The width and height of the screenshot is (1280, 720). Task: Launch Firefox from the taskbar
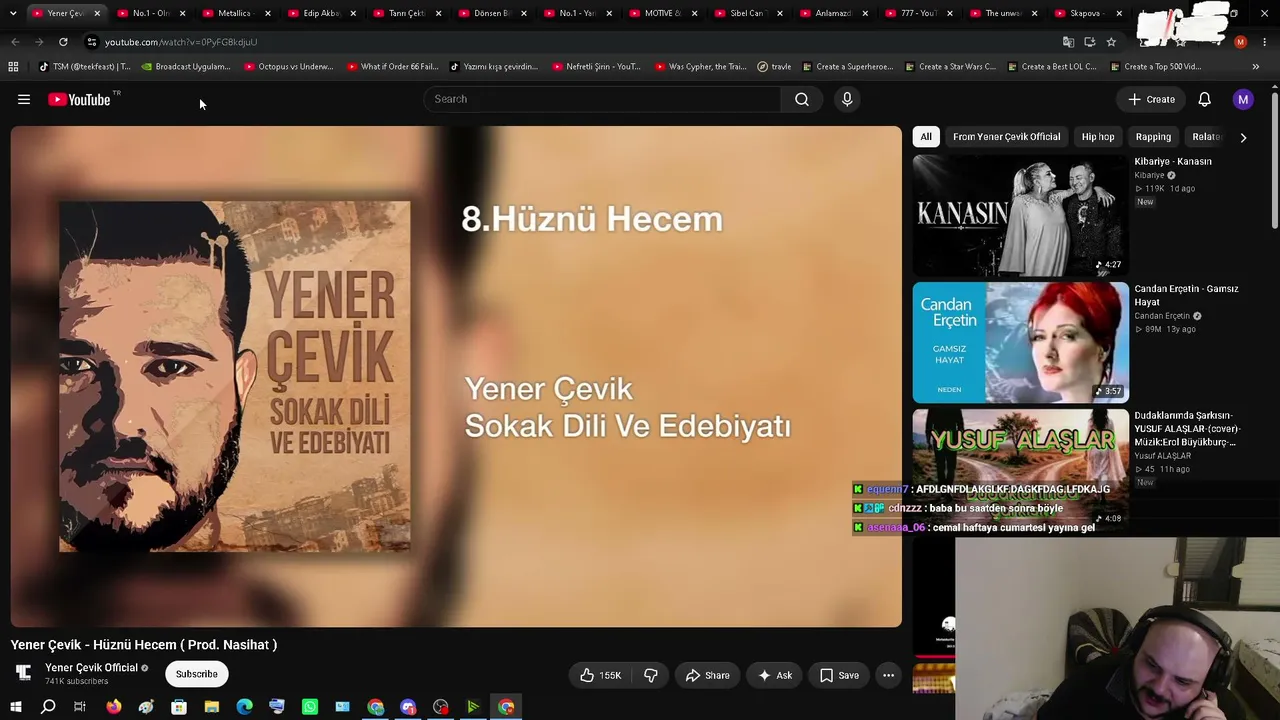[x=114, y=707]
